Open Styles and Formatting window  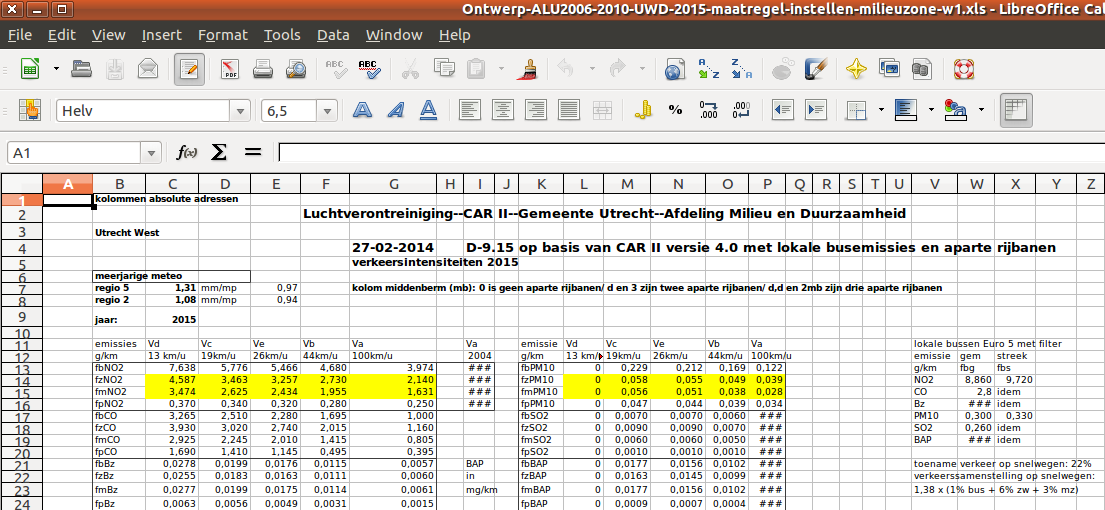(30, 110)
